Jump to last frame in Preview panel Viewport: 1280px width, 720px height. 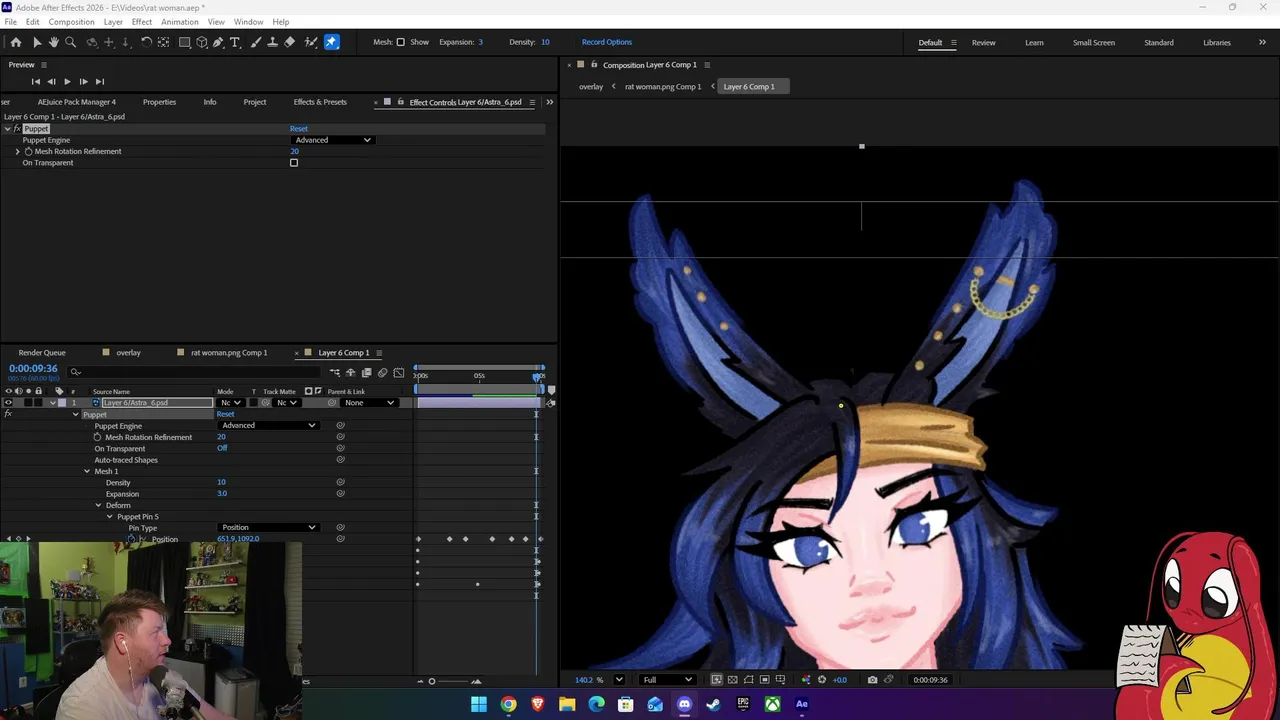99,81
